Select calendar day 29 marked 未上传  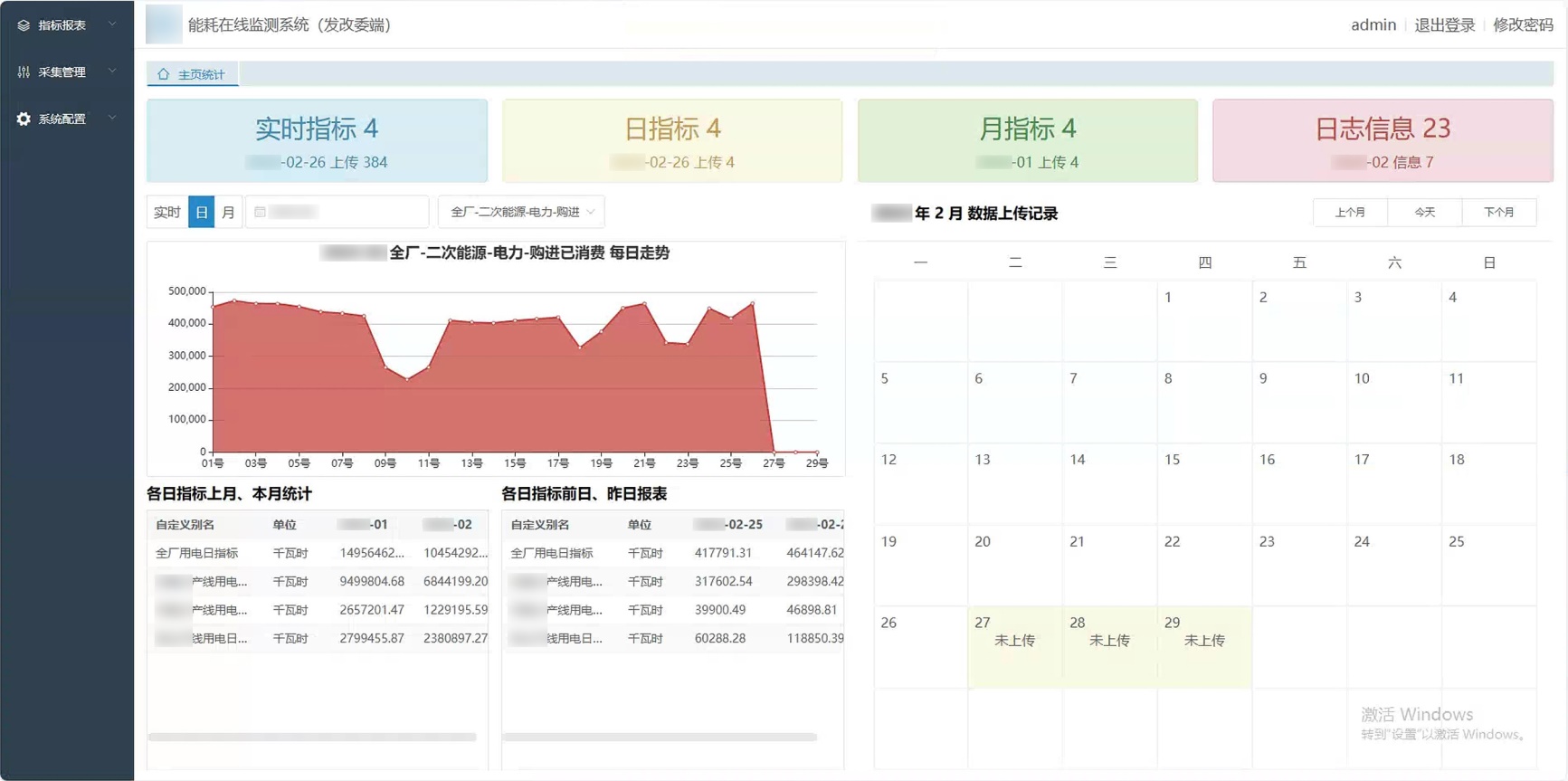pos(1205,646)
